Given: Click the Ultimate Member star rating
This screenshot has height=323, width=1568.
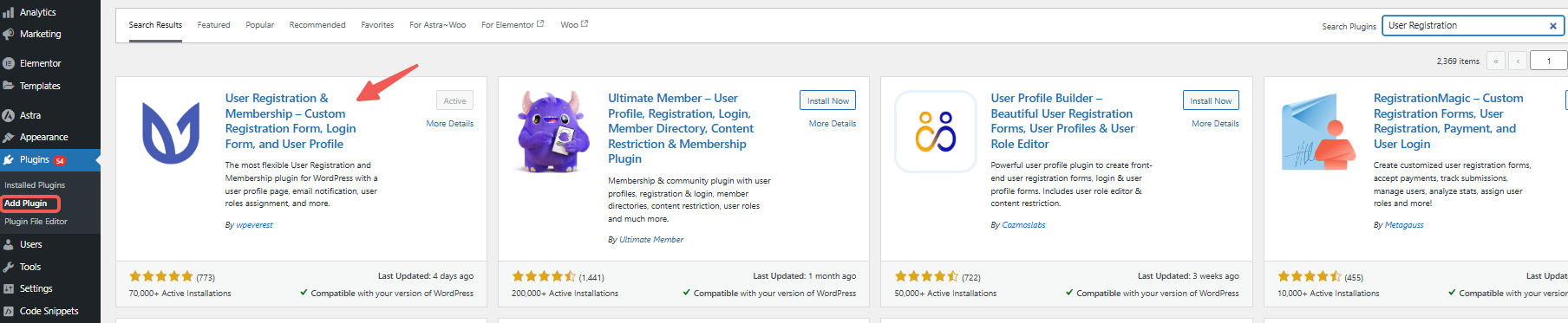Looking at the screenshot, I should (x=544, y=276).
